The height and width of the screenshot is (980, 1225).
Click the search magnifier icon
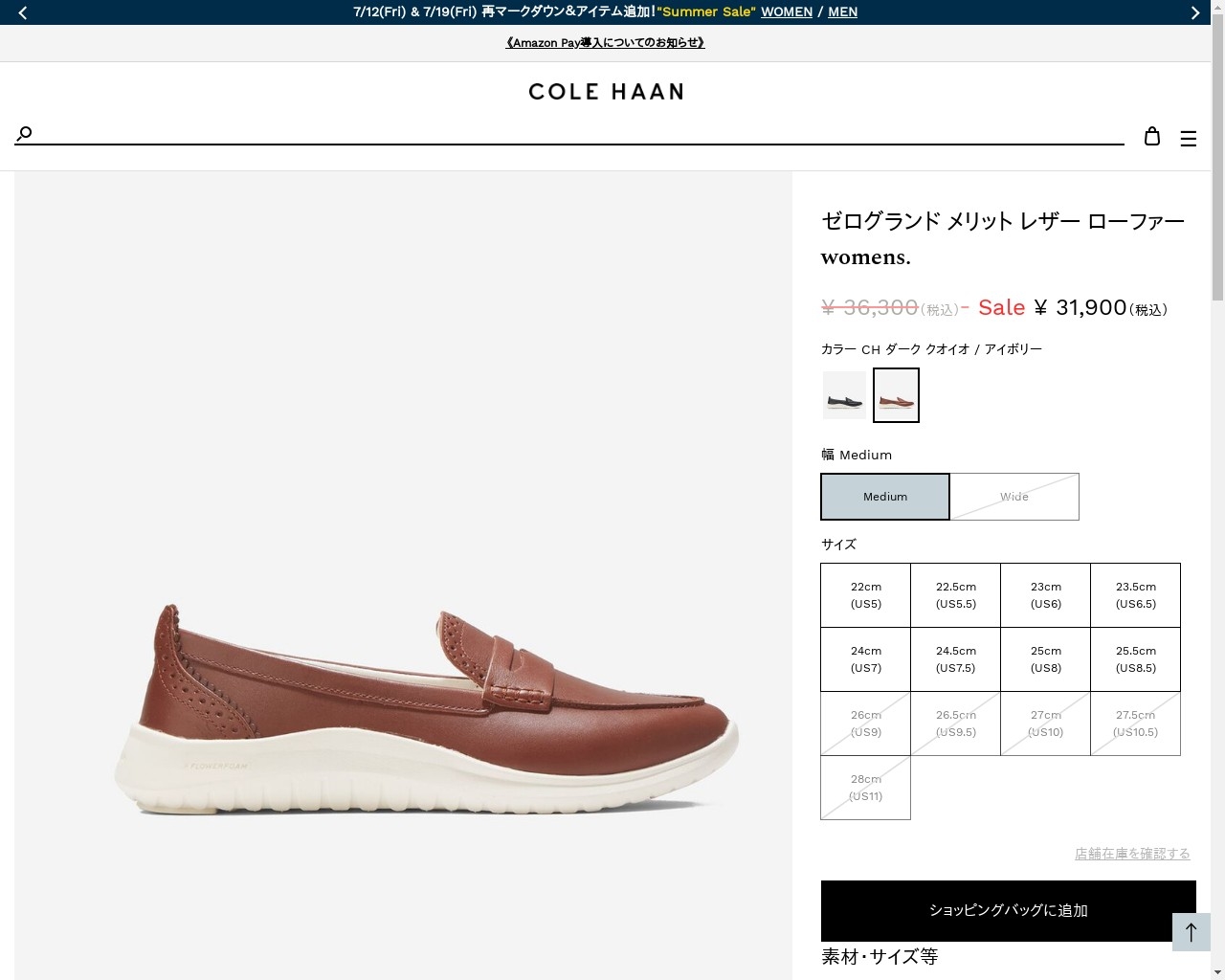(x=25, y=133)
